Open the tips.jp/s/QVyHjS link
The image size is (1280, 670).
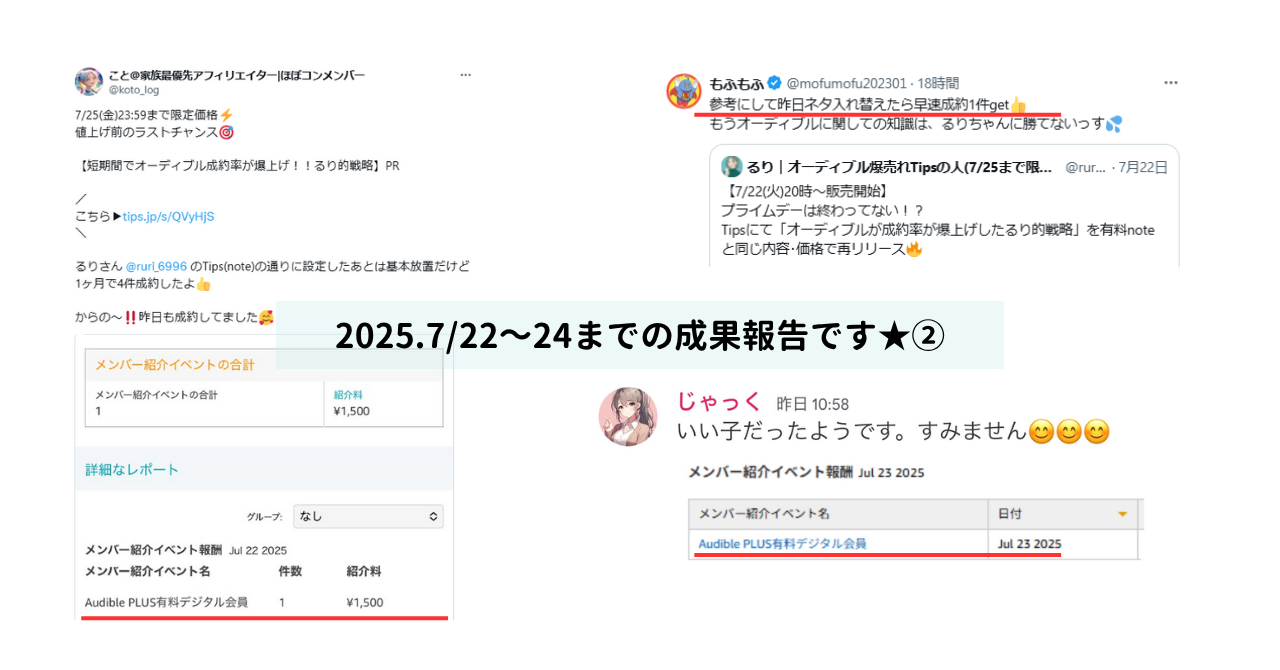[x=168, y=216]
